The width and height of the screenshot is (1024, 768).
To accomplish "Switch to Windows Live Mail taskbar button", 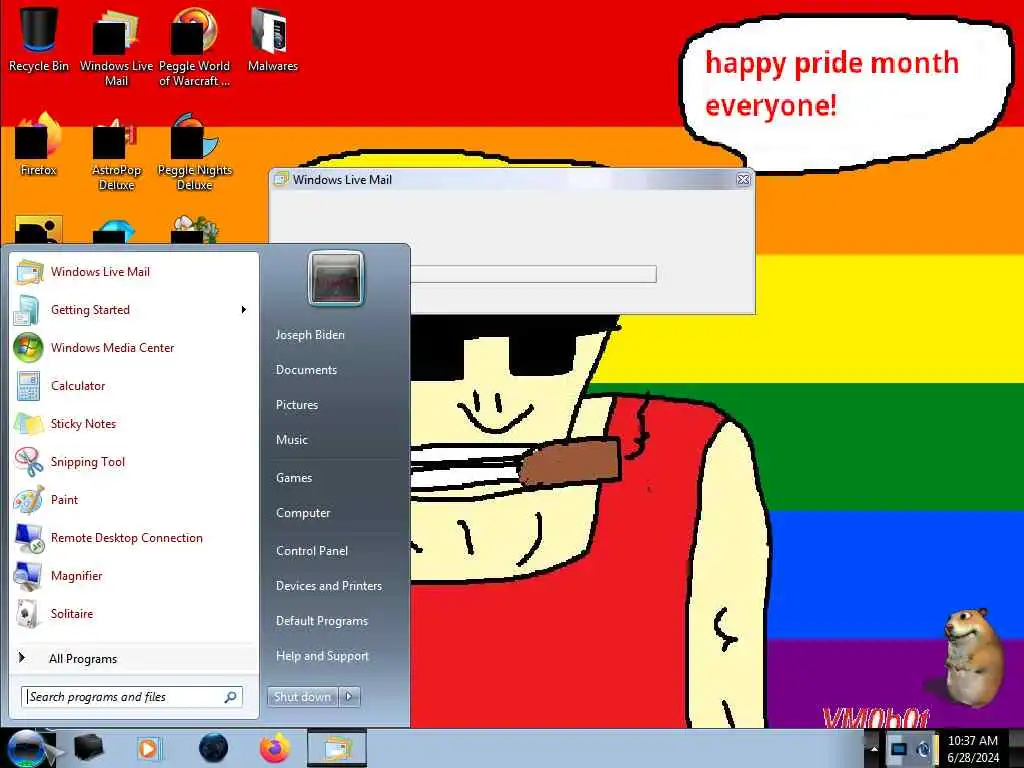I will (x=336, y=748).
